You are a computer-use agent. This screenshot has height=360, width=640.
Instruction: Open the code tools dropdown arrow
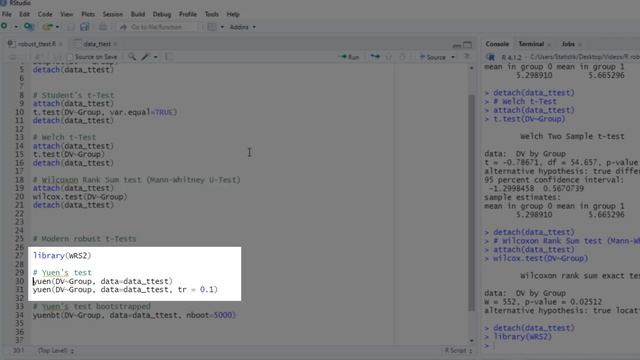(x=156, y=57)
